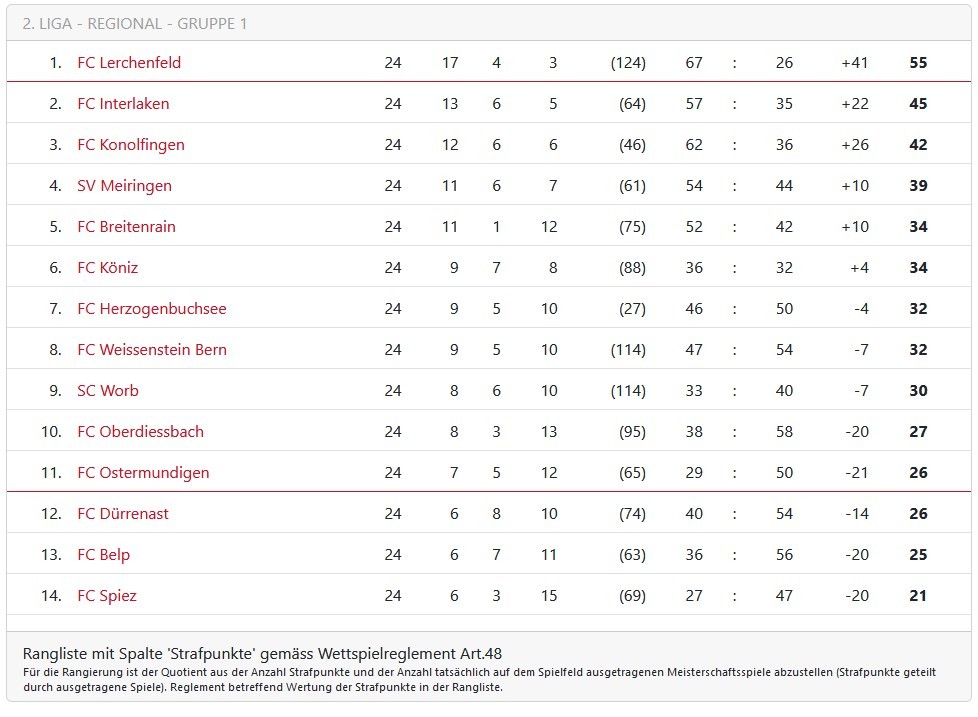The image size is (978, 717).
Task: Click the FC Herzogenbuchsee link
Action: point(152,309)
